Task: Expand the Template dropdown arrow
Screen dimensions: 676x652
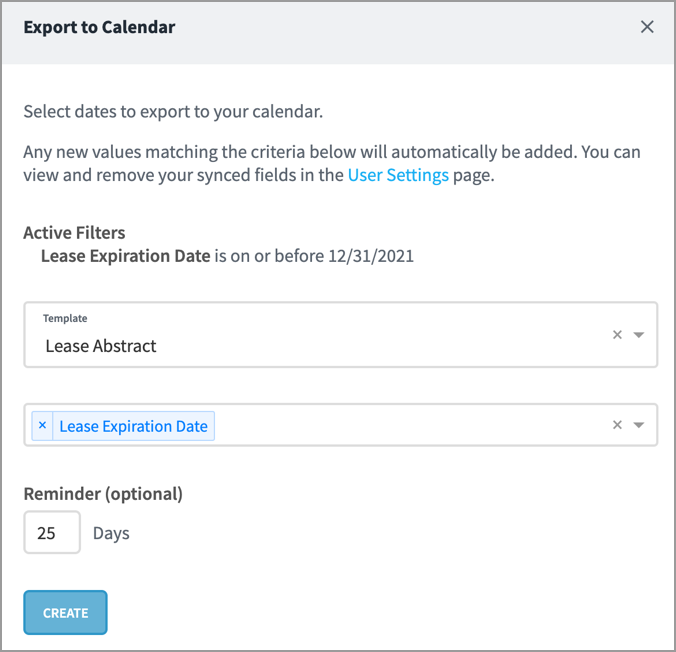Action: click(639, 335)
